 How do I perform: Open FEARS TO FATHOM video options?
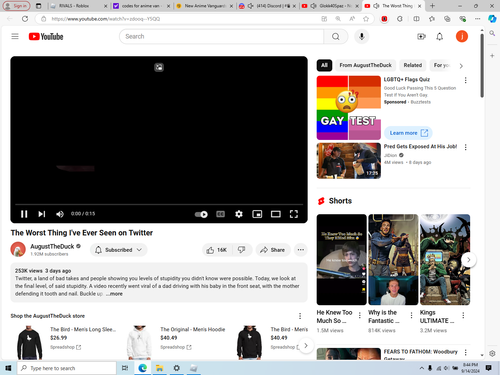tap(466, 352)
